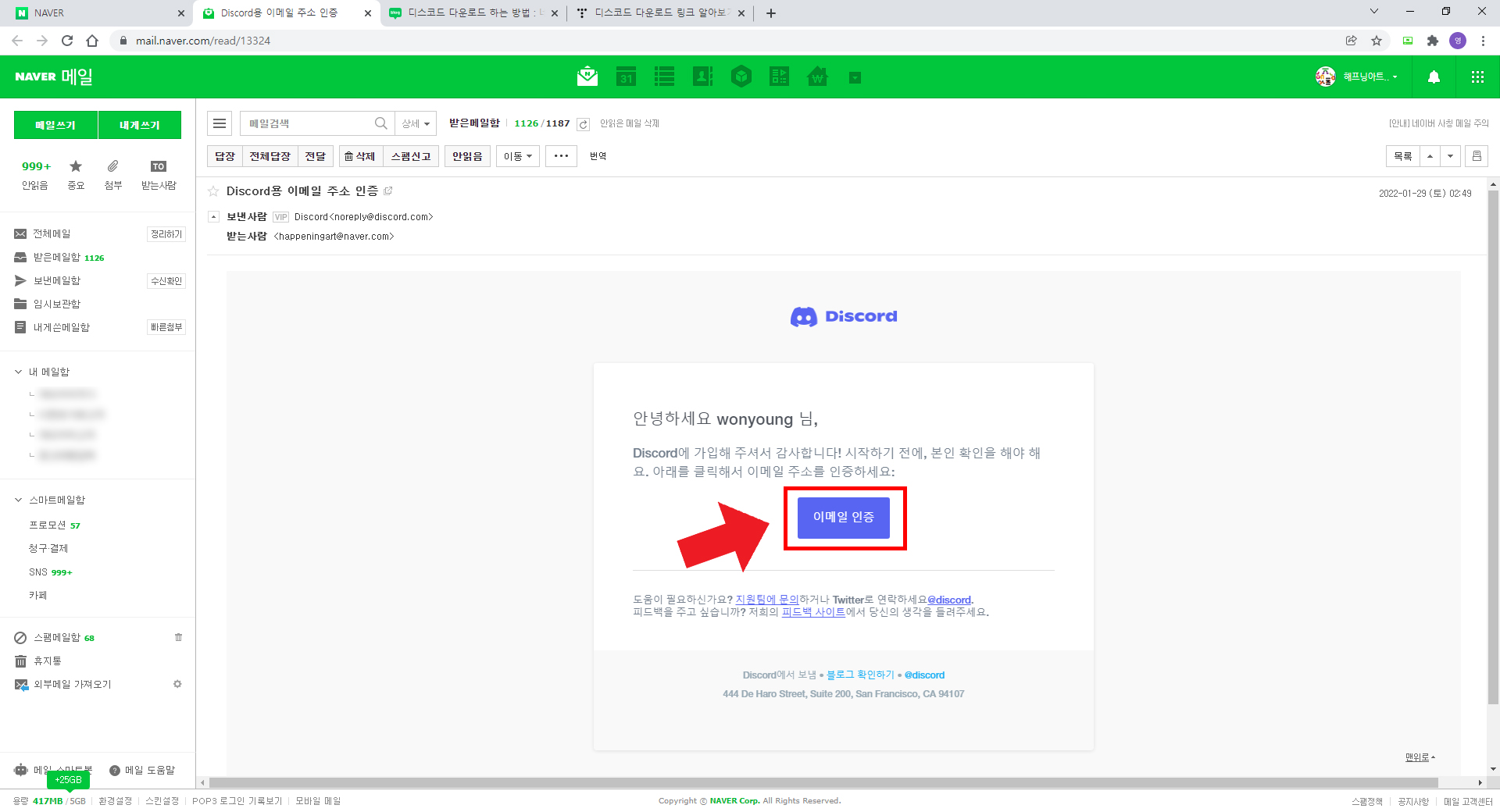Switch to the NAVER browser tab
1500x812 pixels.
[x=102, y=13]
